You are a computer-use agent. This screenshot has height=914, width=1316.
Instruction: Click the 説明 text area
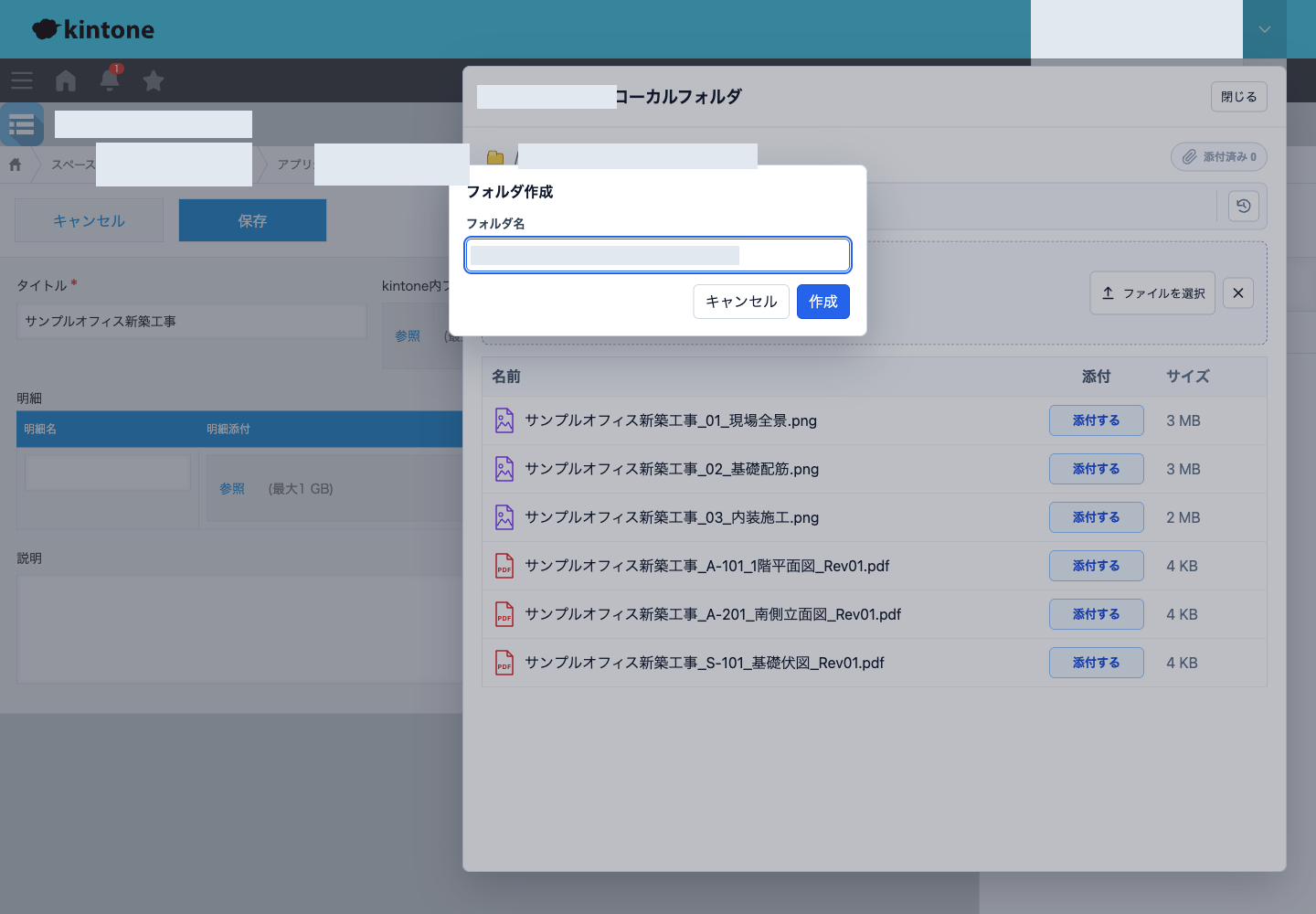coord(239,629)
